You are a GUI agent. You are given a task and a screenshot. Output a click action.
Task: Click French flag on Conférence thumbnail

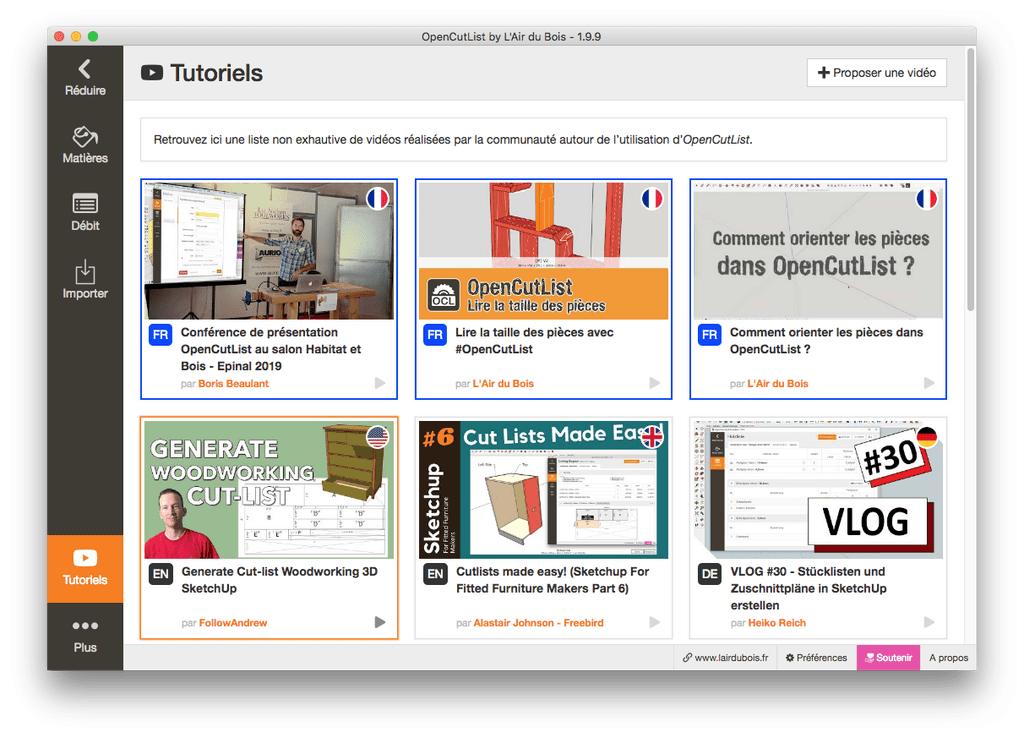(377, 199)
